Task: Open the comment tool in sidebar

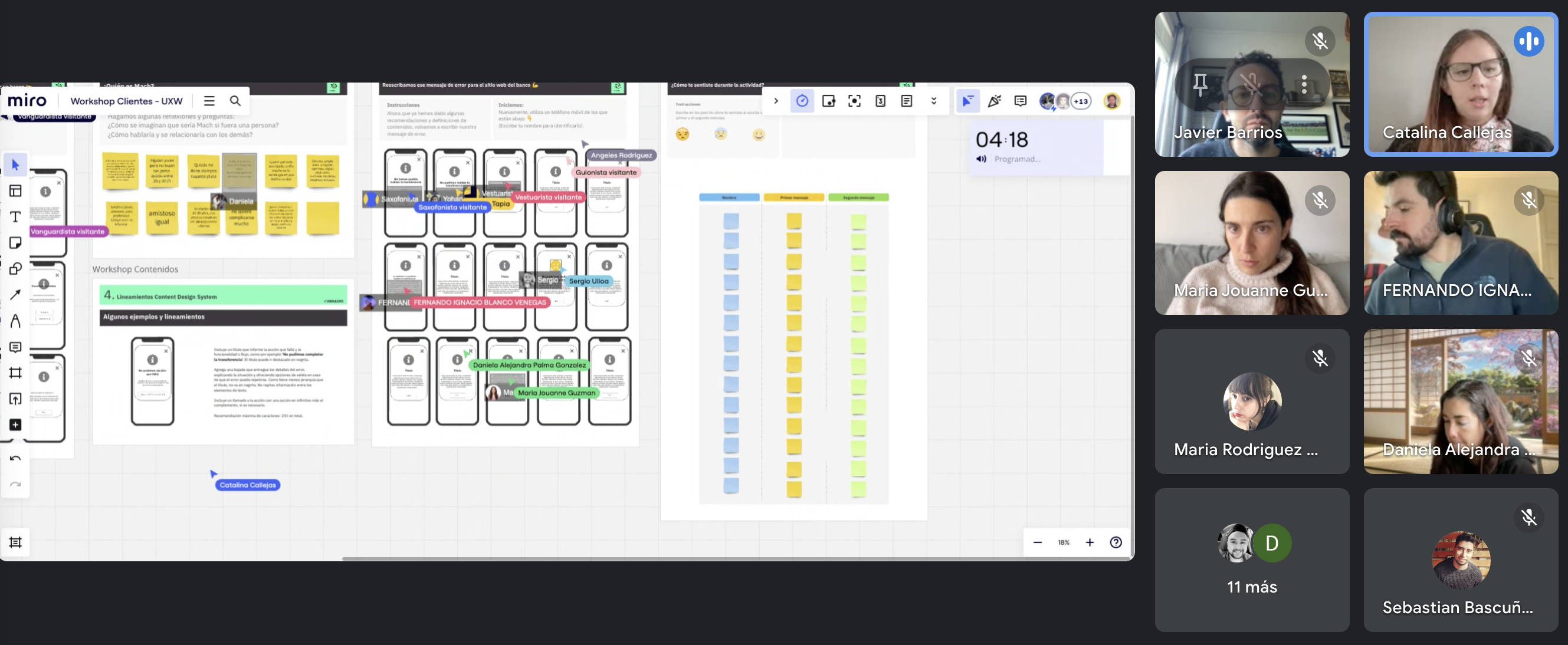Action: [15, 347]
